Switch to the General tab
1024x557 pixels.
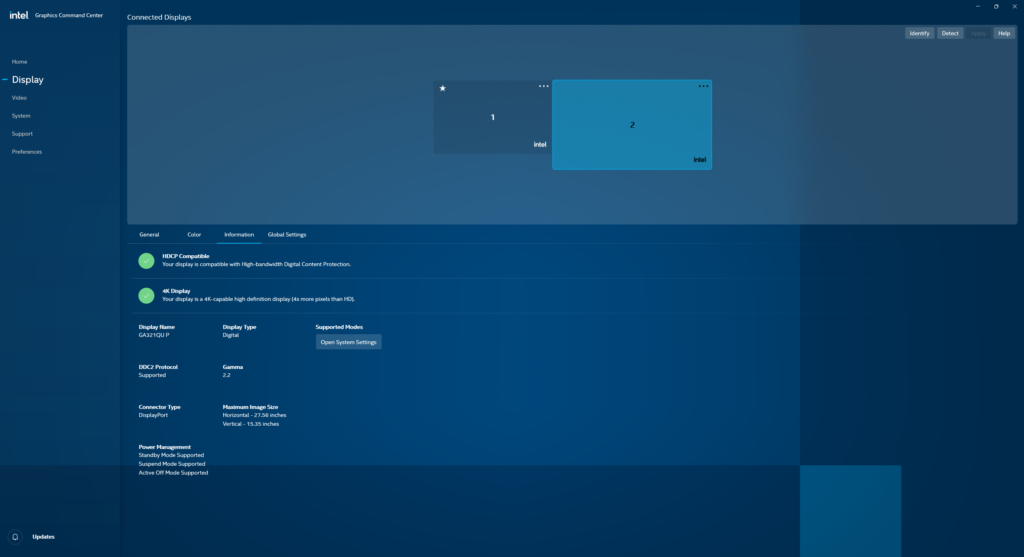(149, 234)
